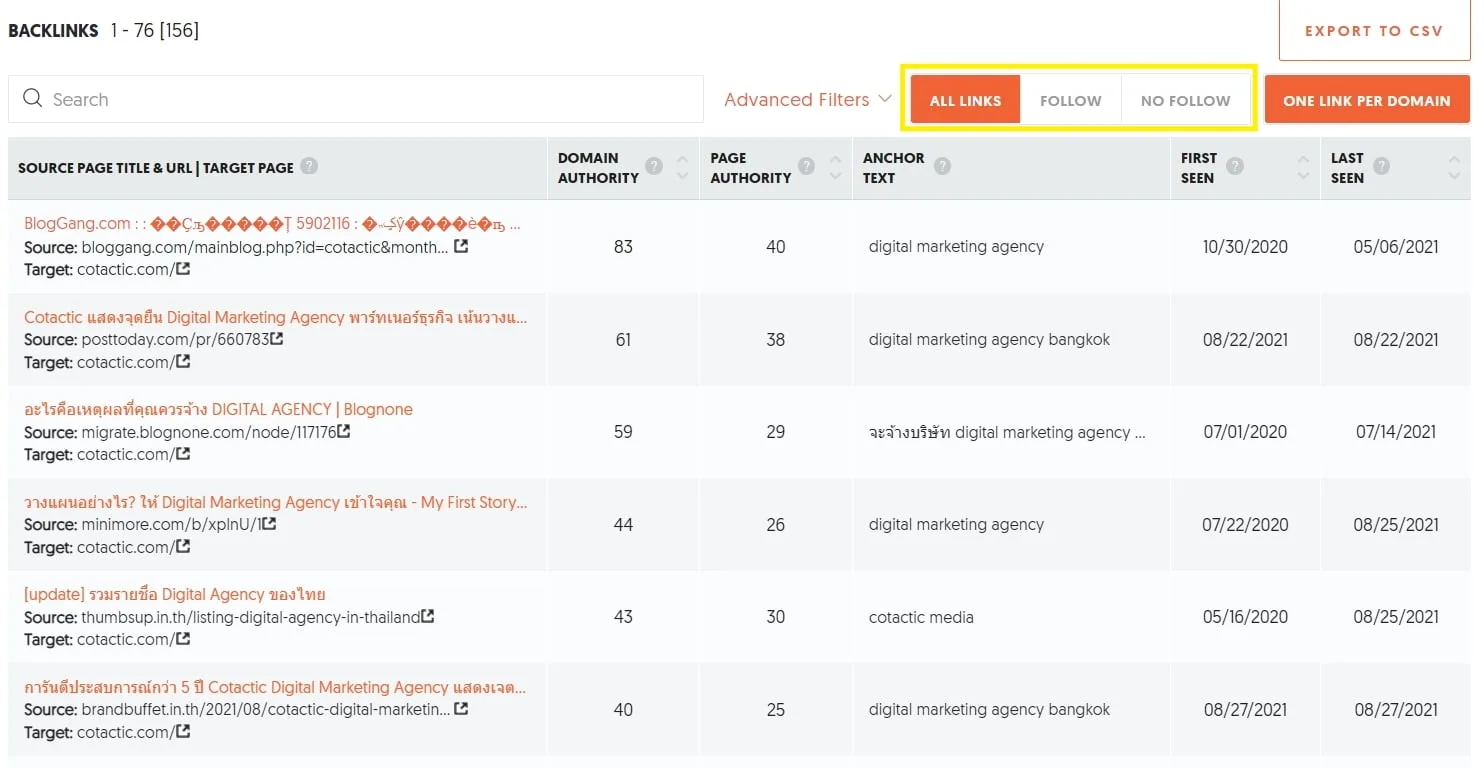1484x768 pixels.
Task: Expand the Advanced Filters dropdown
Action: 806,99
